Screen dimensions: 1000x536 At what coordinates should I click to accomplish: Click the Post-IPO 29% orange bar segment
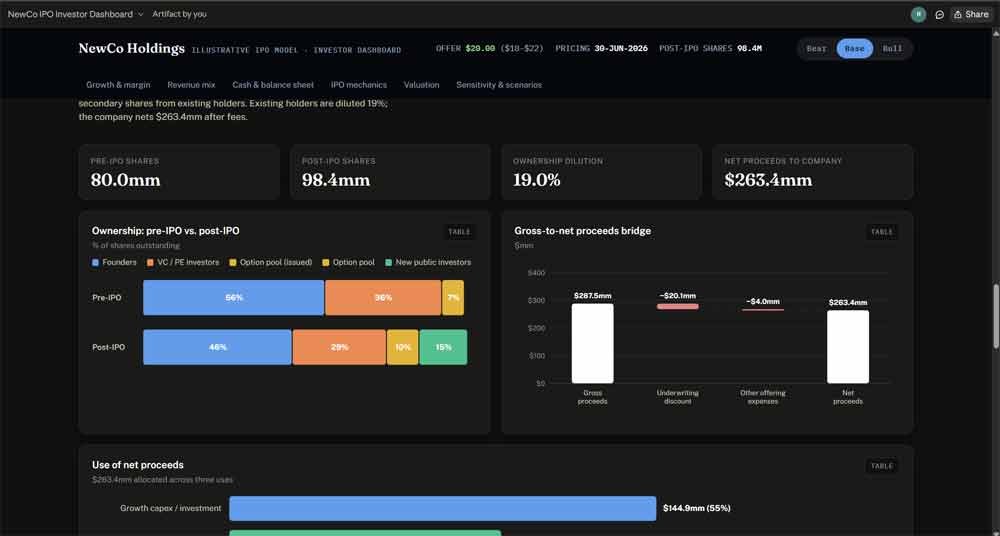pos(339,347)
